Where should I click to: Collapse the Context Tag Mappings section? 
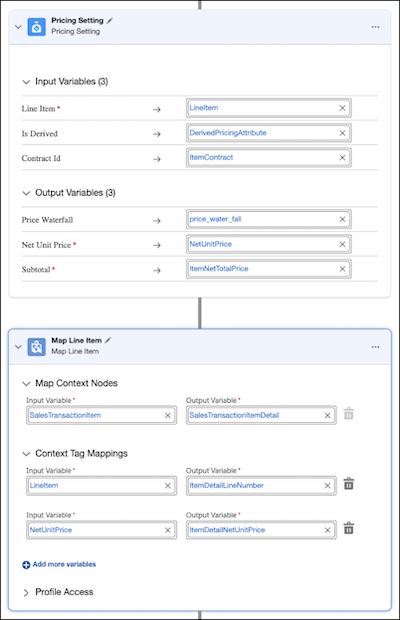click(x=26, y=454)
